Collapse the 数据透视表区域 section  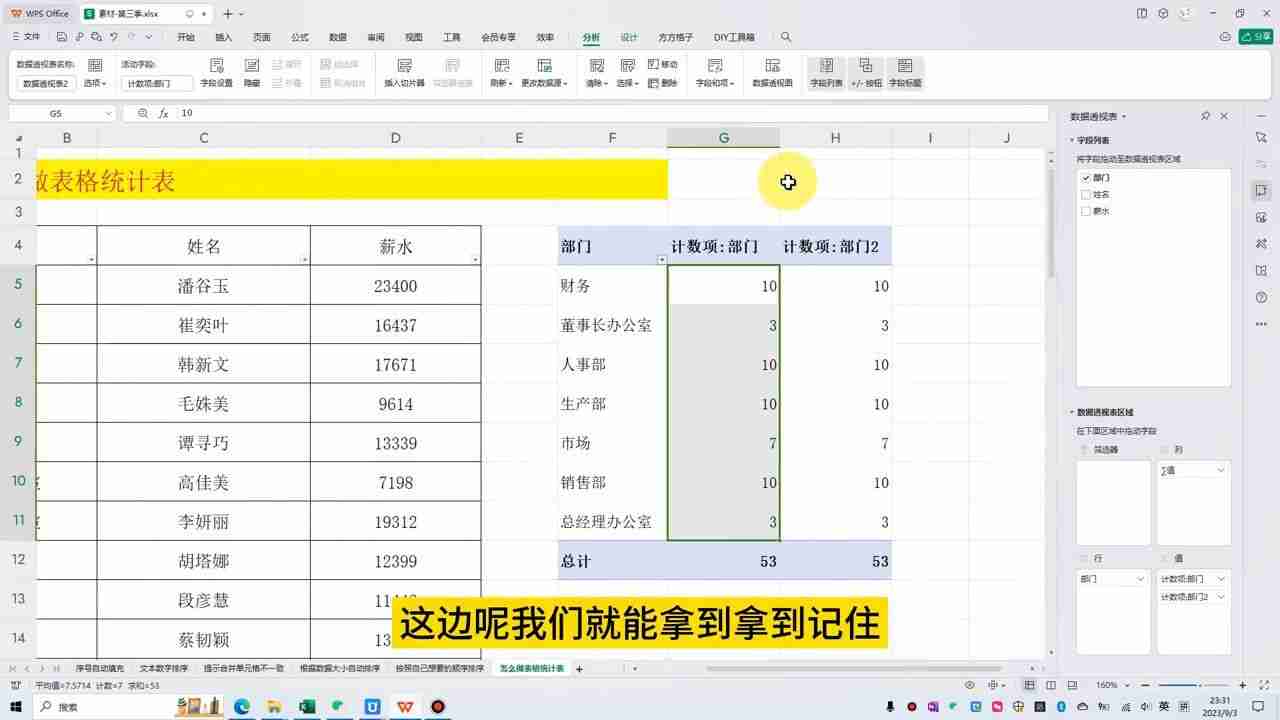(x=1072, y=412)
